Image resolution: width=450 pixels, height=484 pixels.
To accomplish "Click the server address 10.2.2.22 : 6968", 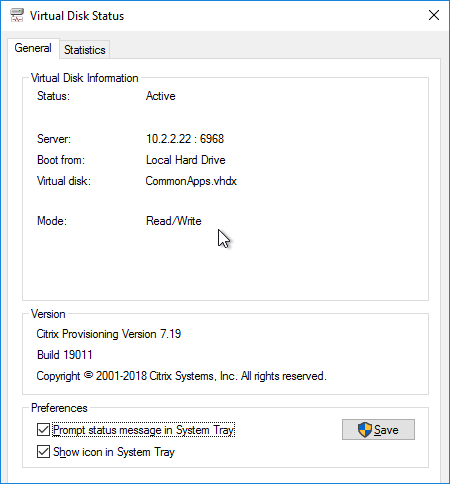I will coord(185,139).
